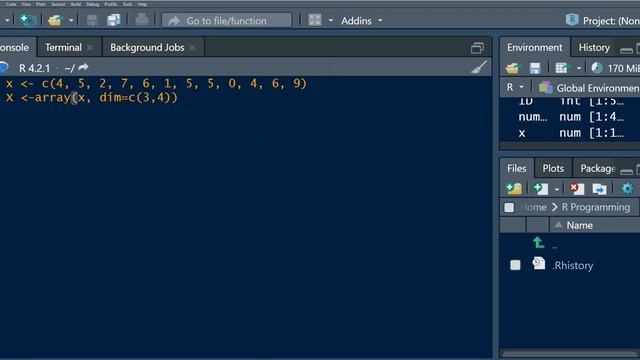The image size is (640, 360).
Task: Select the Files tab
Action: (x=516, y=168)
